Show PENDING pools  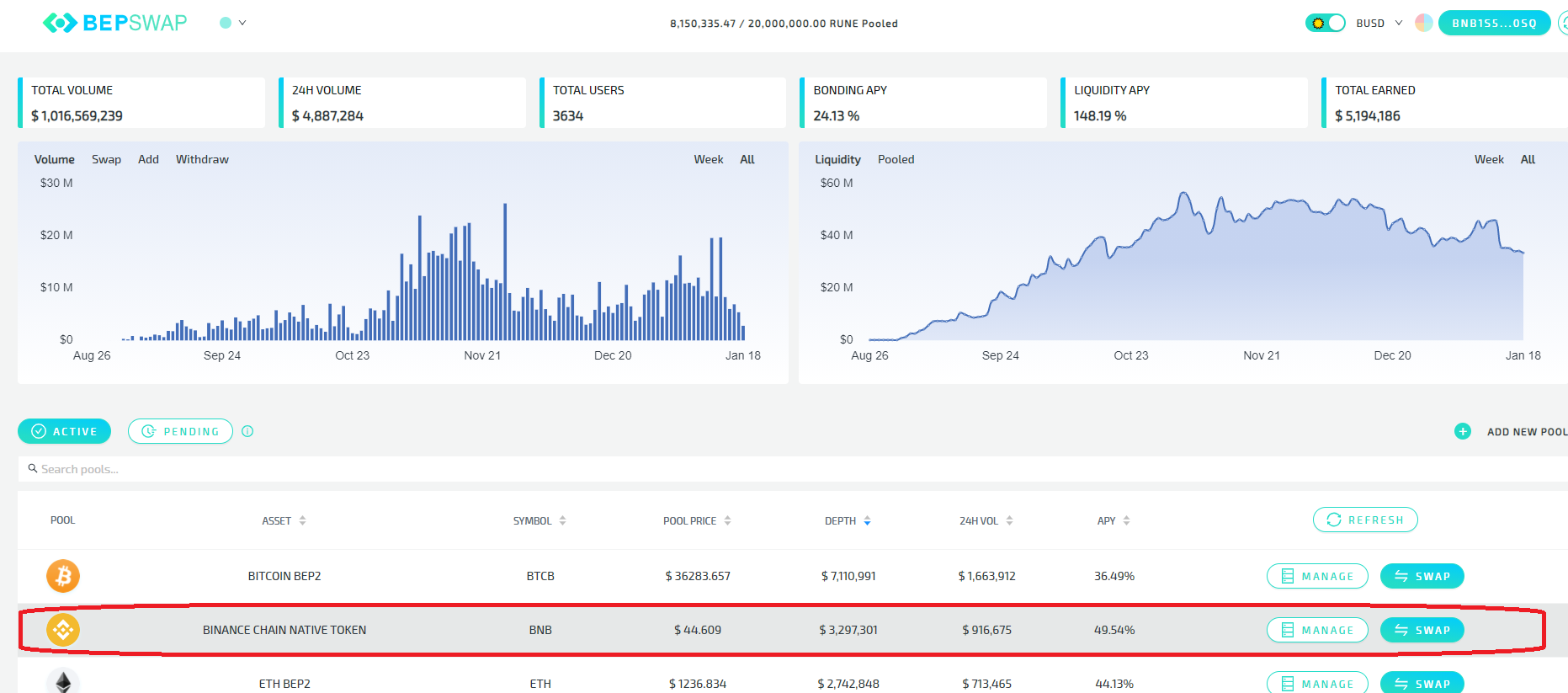click(x=180, y=431)
